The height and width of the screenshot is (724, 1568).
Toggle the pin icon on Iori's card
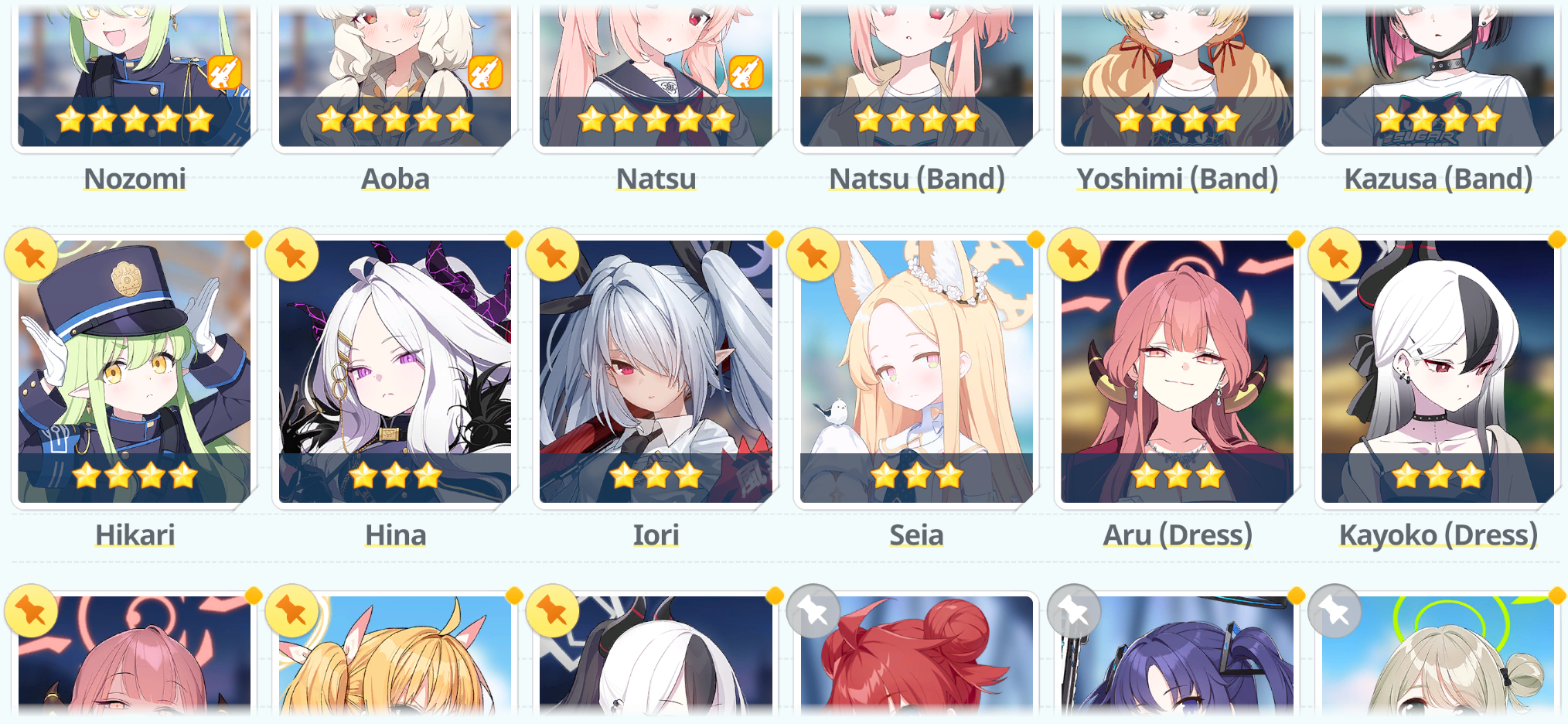click(552, 254)
